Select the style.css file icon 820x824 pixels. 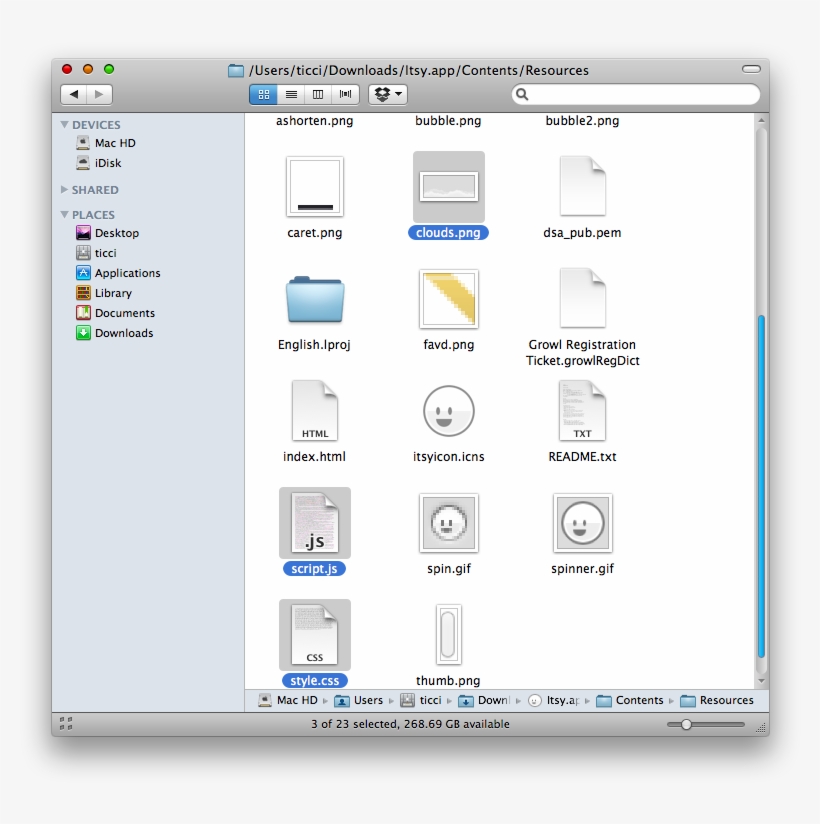tap(314, 633)
